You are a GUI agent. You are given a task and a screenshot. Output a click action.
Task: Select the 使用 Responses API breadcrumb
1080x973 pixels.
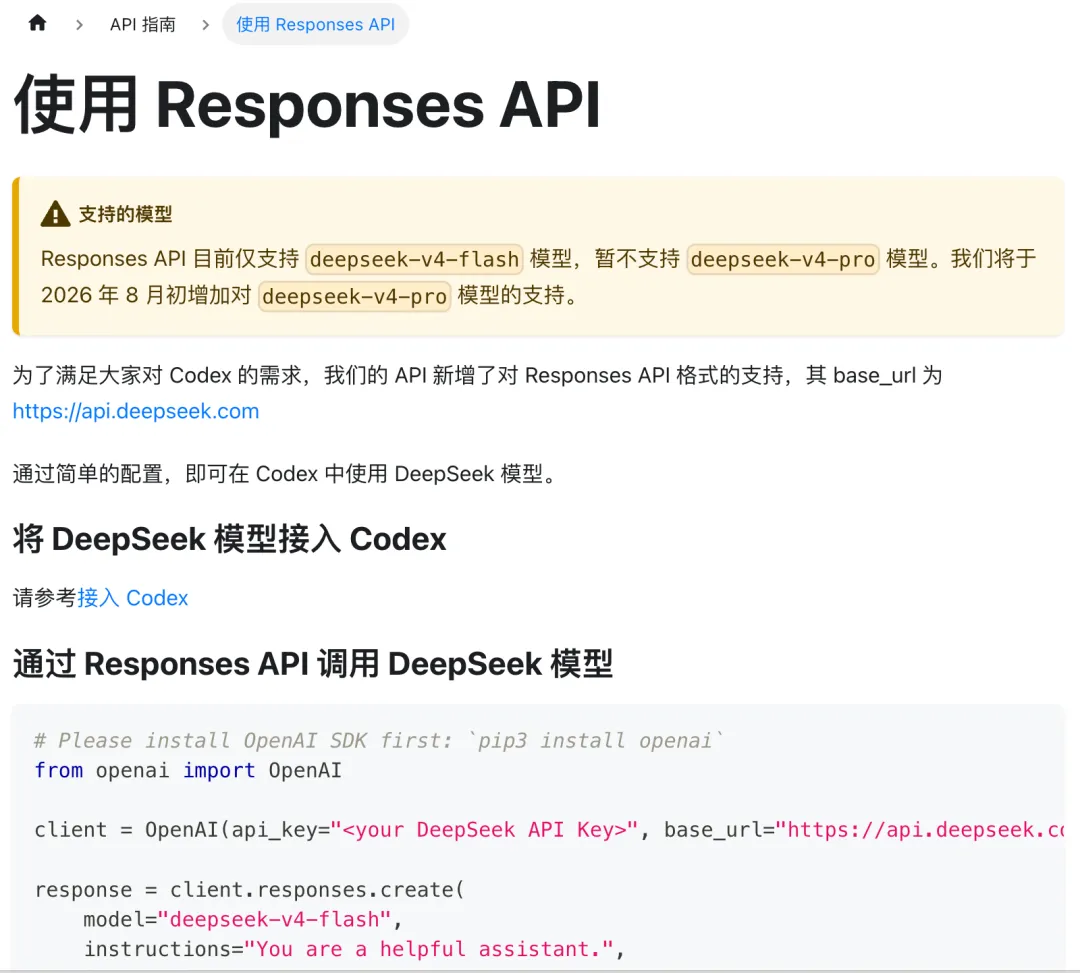[315, 25]
